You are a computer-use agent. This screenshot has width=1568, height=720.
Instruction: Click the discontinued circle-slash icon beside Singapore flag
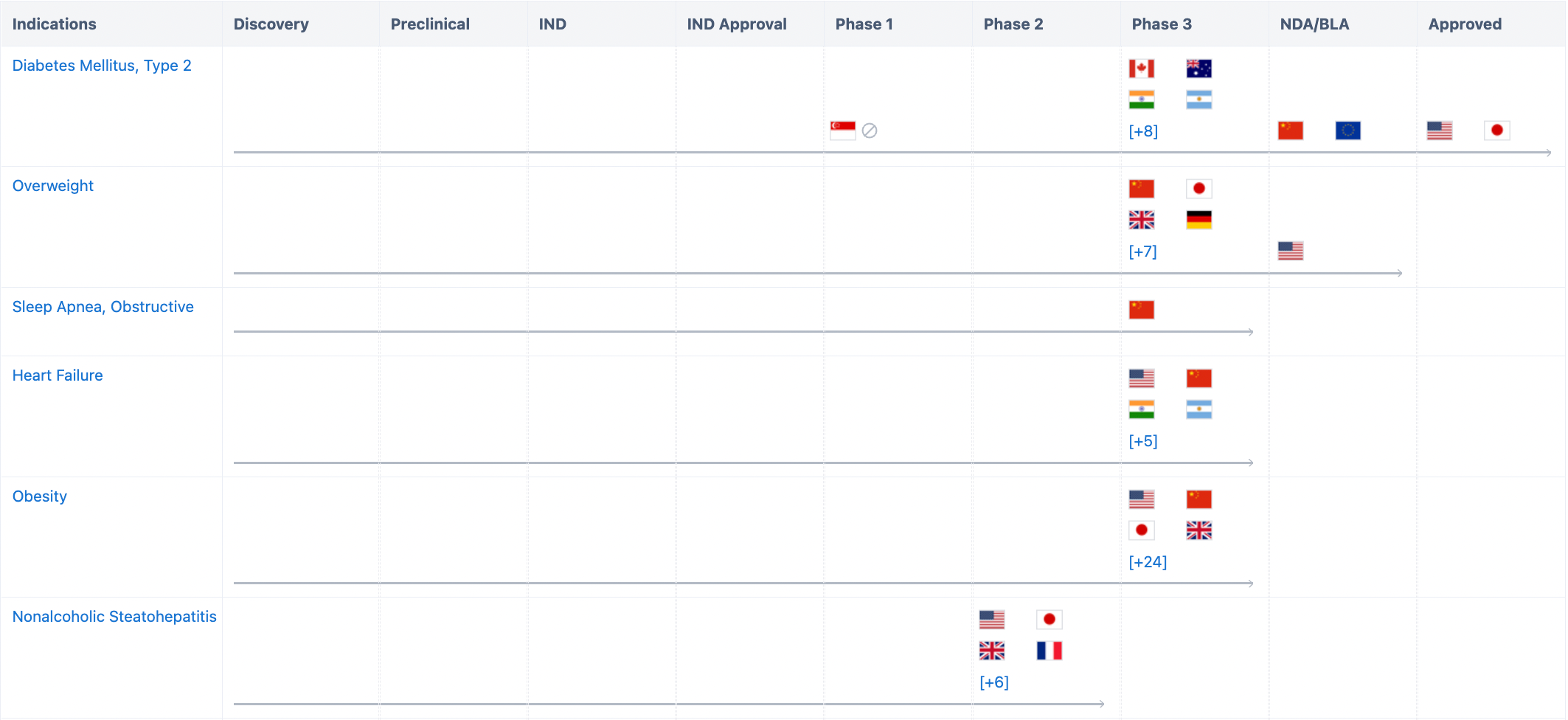(870, 131)
